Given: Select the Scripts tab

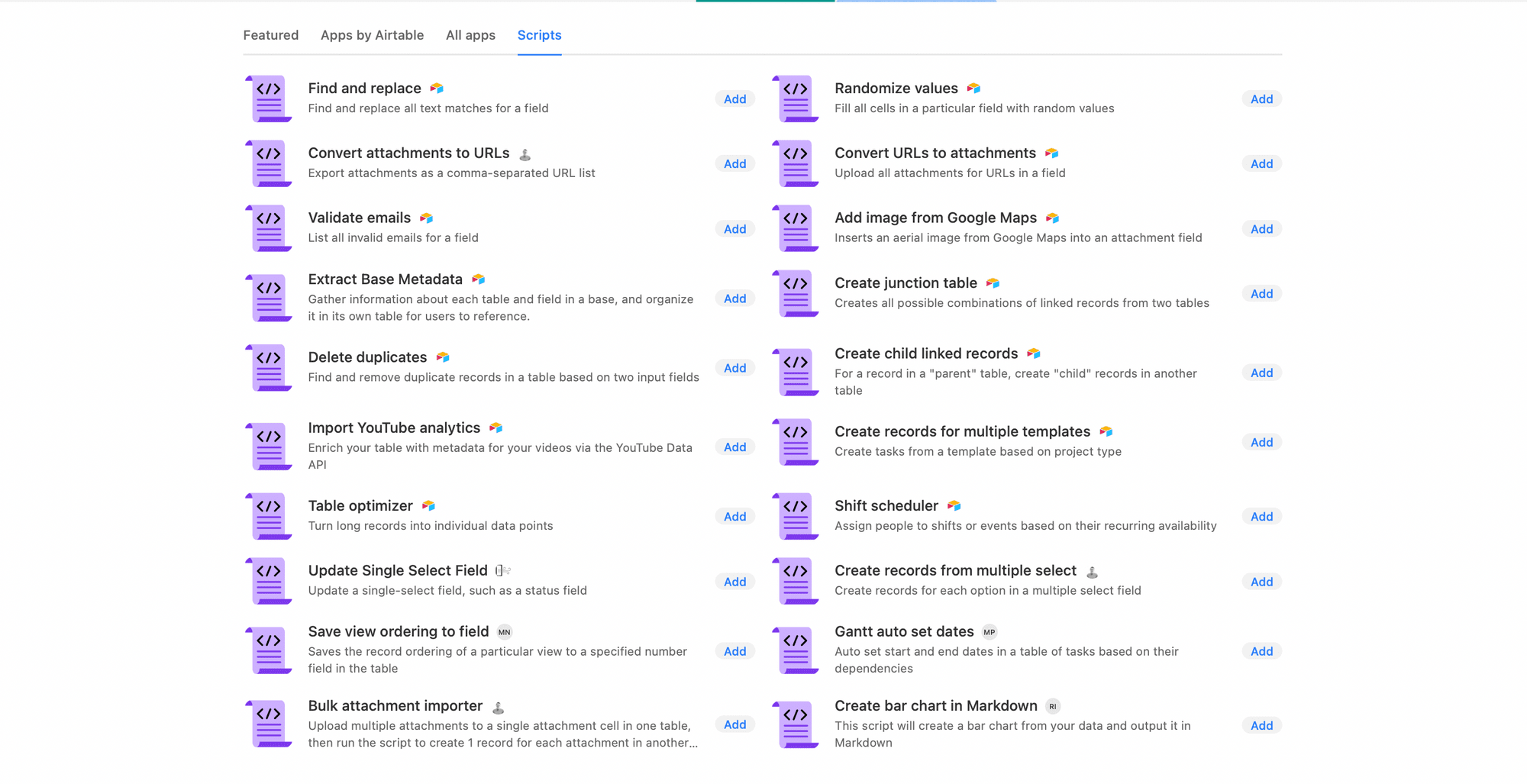Looking at the screenshot, I should tap(539, 35).
